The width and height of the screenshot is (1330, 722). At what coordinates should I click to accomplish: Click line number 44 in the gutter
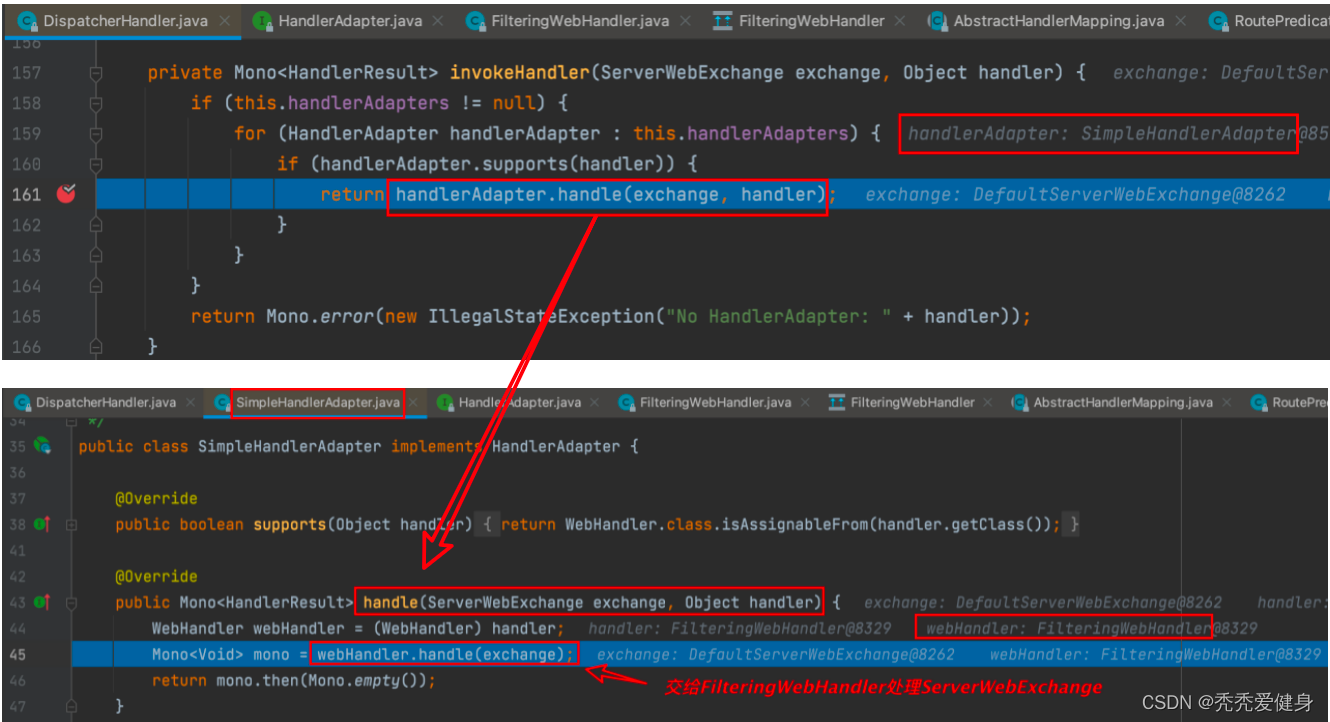click(19, 628)
